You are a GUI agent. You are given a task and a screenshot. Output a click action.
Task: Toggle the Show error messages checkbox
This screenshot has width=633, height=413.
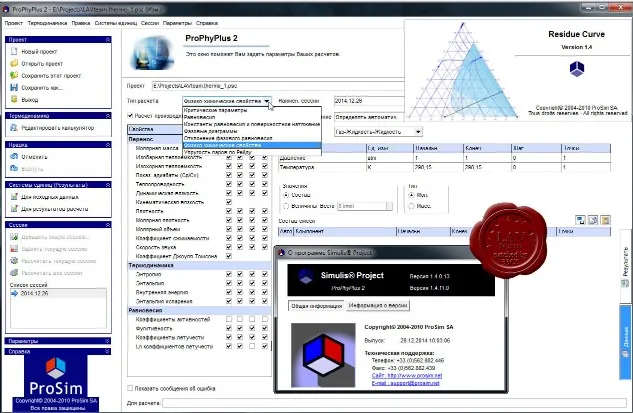[130, 388]
